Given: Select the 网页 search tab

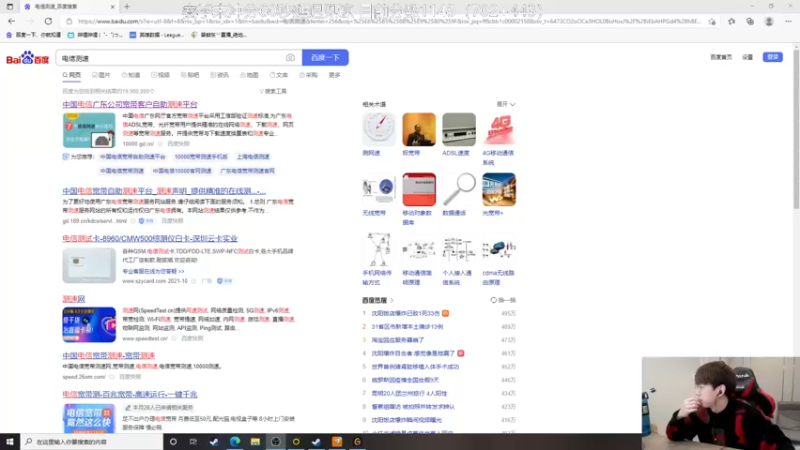Looking at the screenshot, I should [72, 75].
